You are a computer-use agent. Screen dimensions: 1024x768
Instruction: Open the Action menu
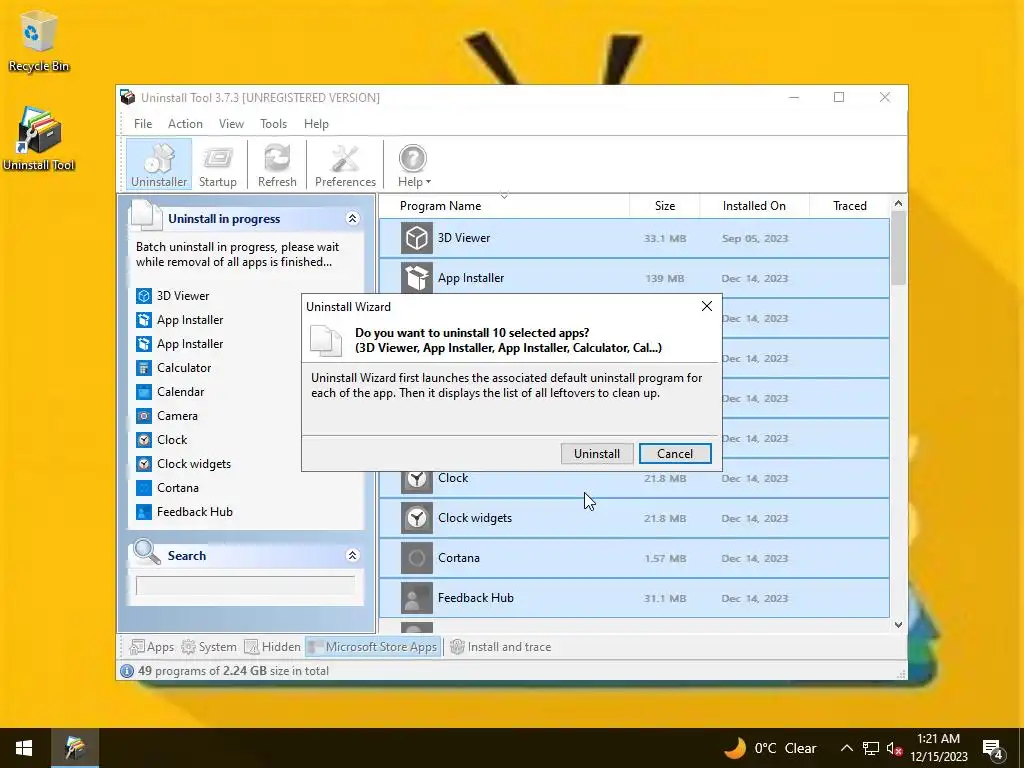[x=185, y=123]
